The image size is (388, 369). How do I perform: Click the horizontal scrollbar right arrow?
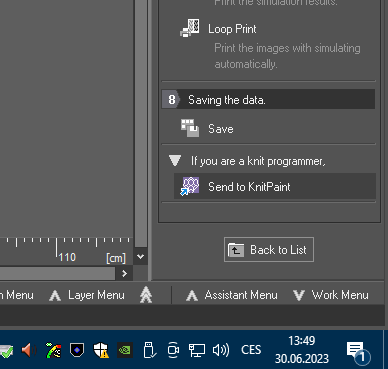(124, 274)
